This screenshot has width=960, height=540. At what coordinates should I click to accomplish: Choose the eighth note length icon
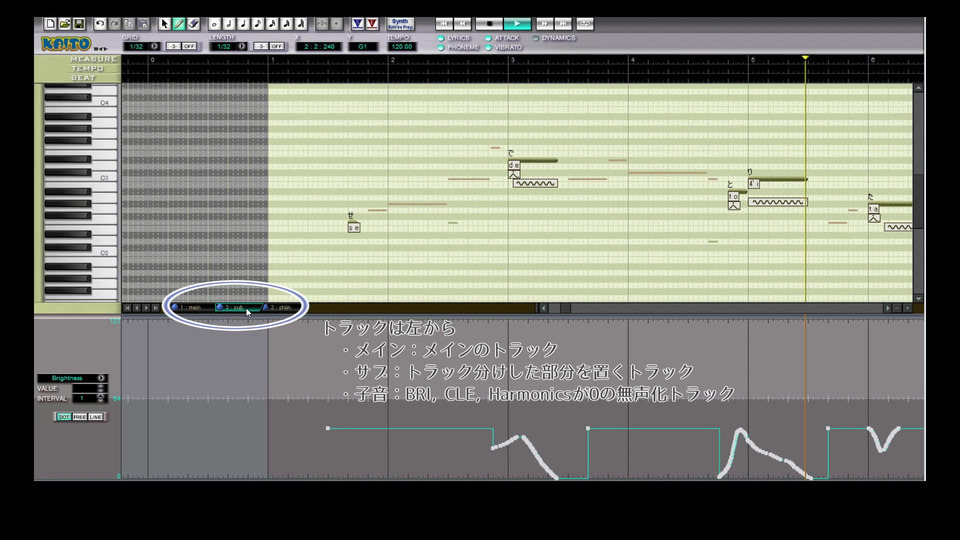(258, 24)
